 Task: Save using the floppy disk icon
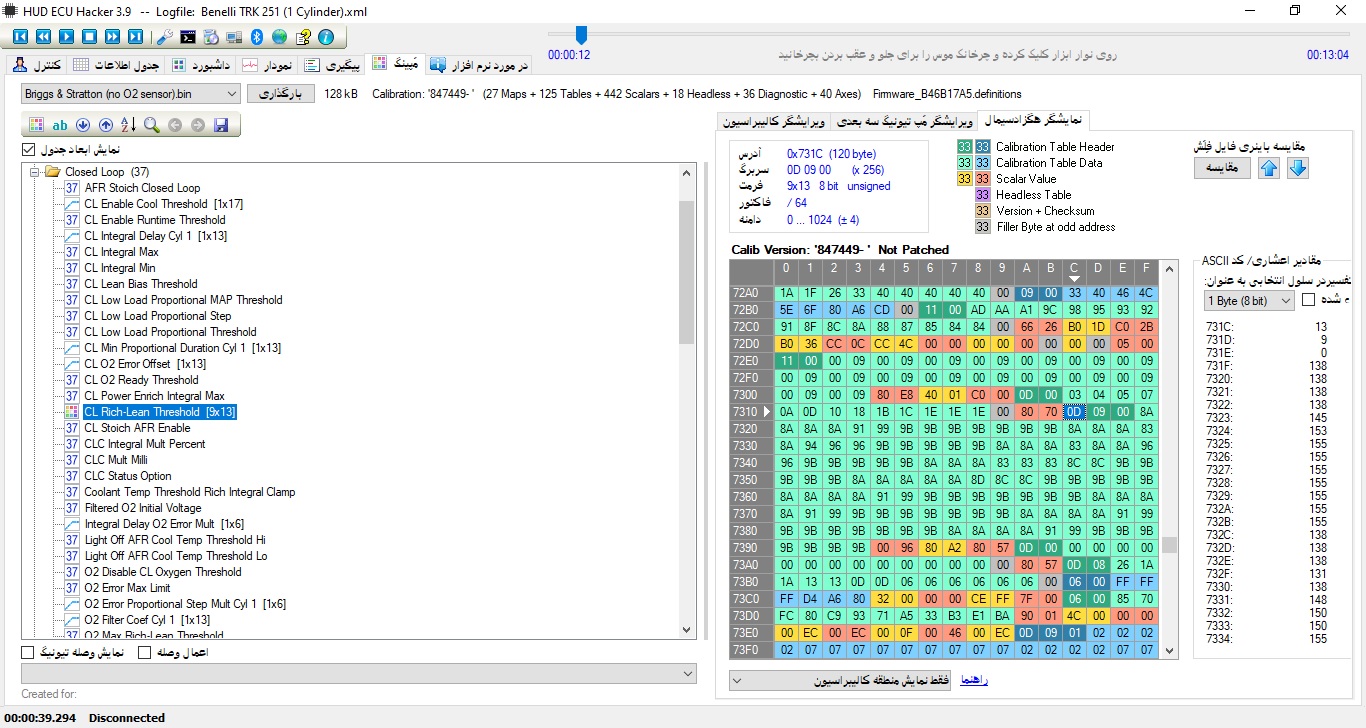point(221,125)
